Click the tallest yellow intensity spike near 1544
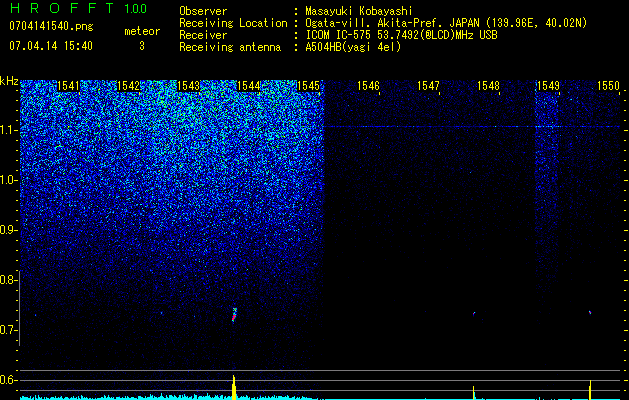This screenshot has width=629, height=400. tap(234, 387)
